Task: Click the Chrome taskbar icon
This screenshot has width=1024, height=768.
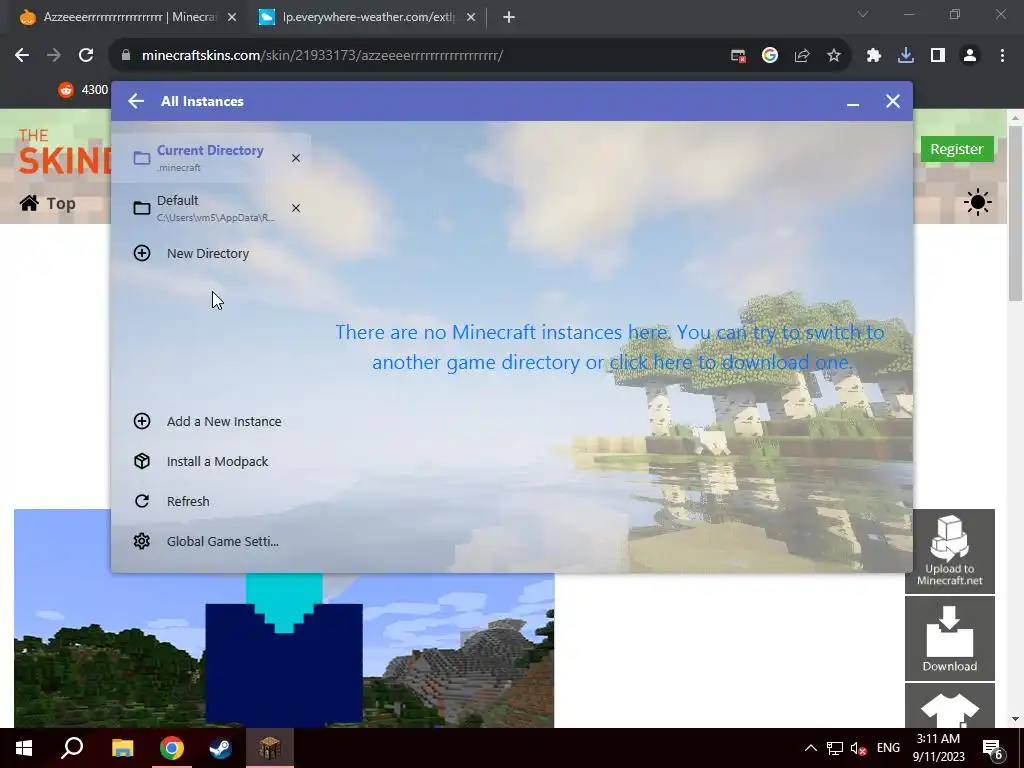Action: pos(172,748)
